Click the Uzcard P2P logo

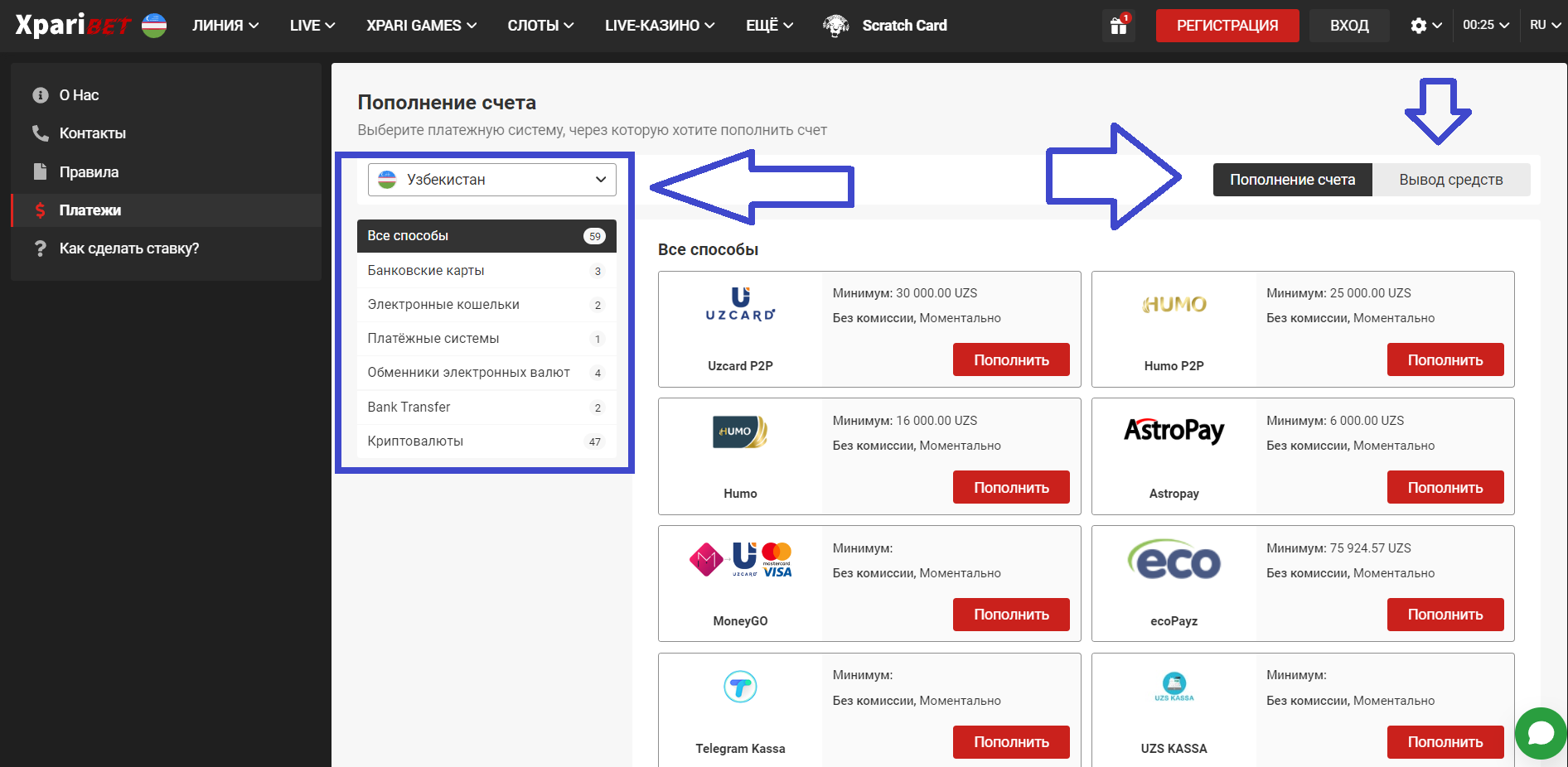click(x=740, y=304)
